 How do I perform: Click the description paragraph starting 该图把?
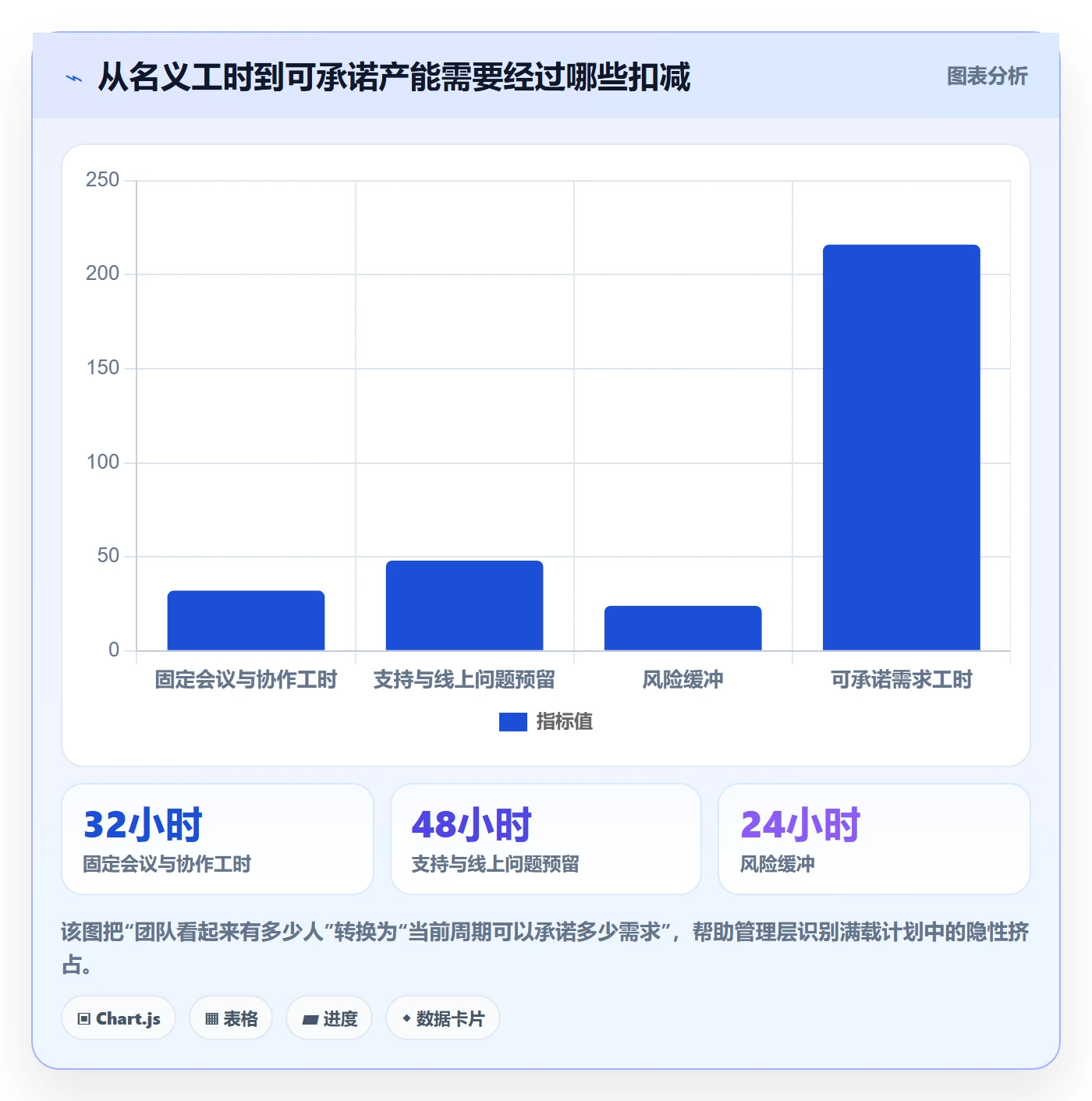pyautogui.click(x=545, y=948)
